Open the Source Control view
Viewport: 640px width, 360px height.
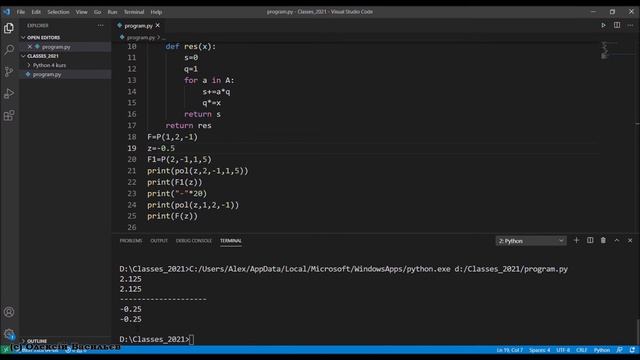click(9, 72)
